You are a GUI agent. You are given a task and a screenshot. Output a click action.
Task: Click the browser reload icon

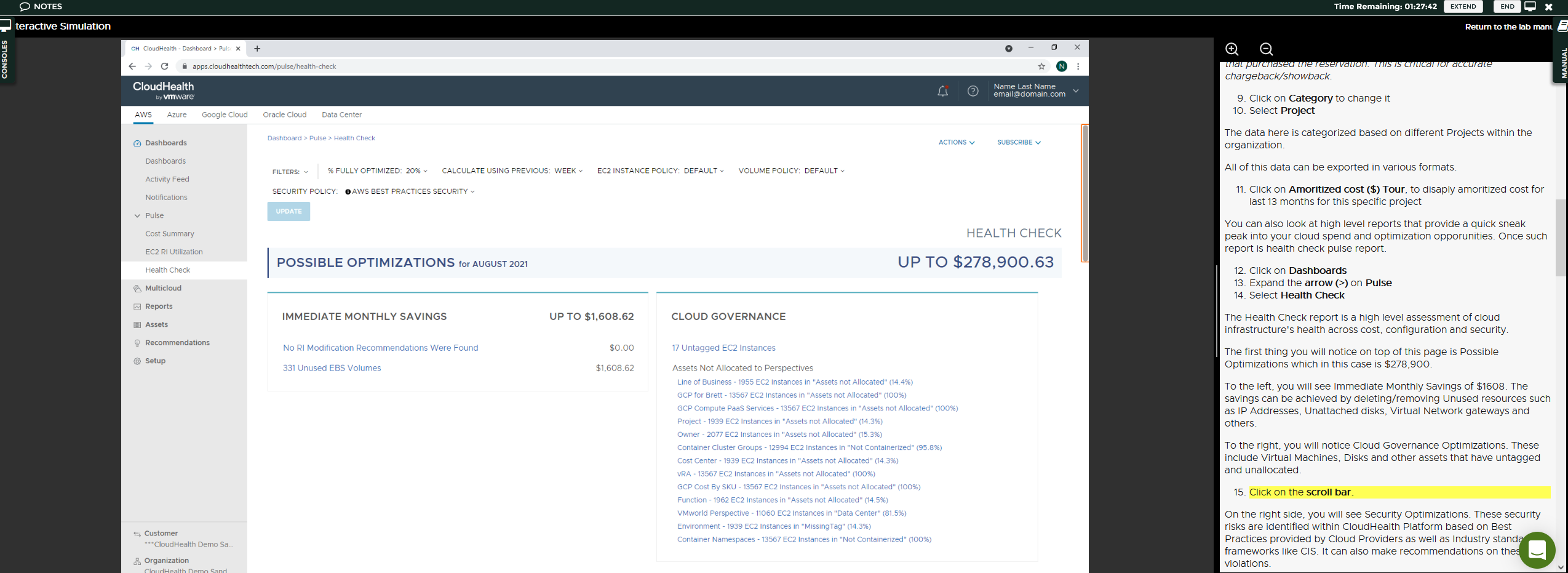click(164, 66)
